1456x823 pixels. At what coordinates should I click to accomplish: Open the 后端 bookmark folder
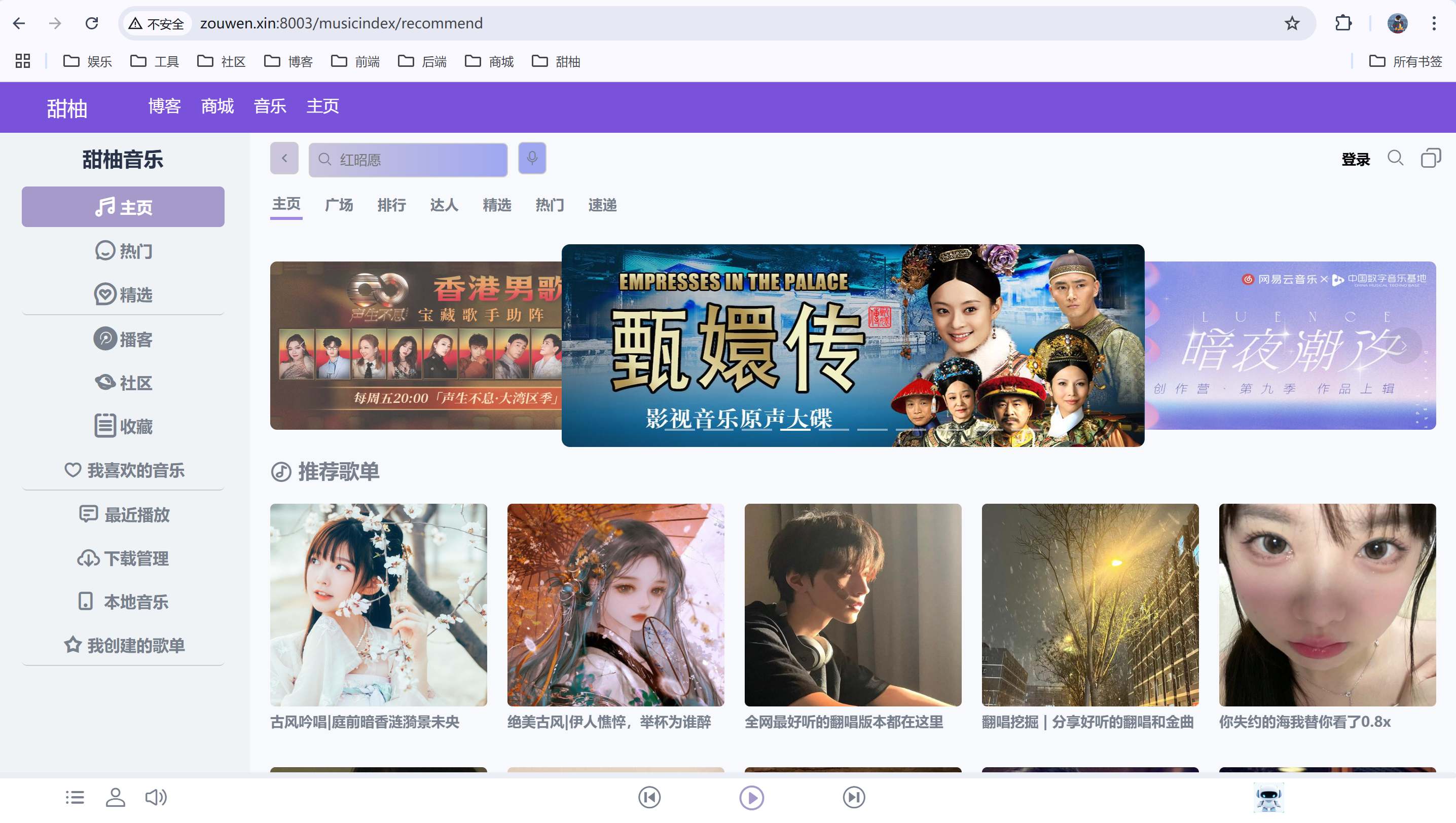pyautogui.click(x=422, y=61)
